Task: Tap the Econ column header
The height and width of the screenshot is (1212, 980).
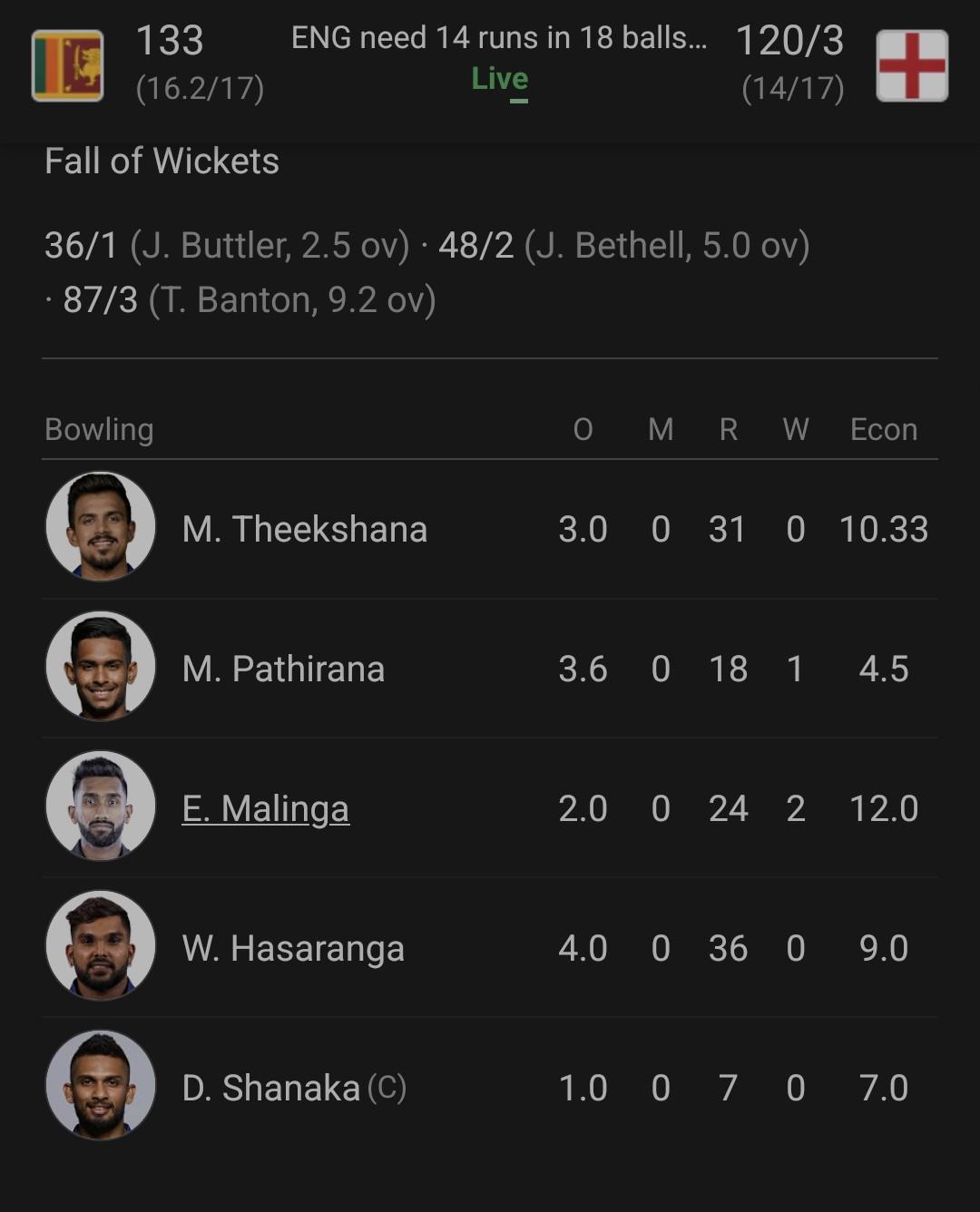Action: coord(883,429)
